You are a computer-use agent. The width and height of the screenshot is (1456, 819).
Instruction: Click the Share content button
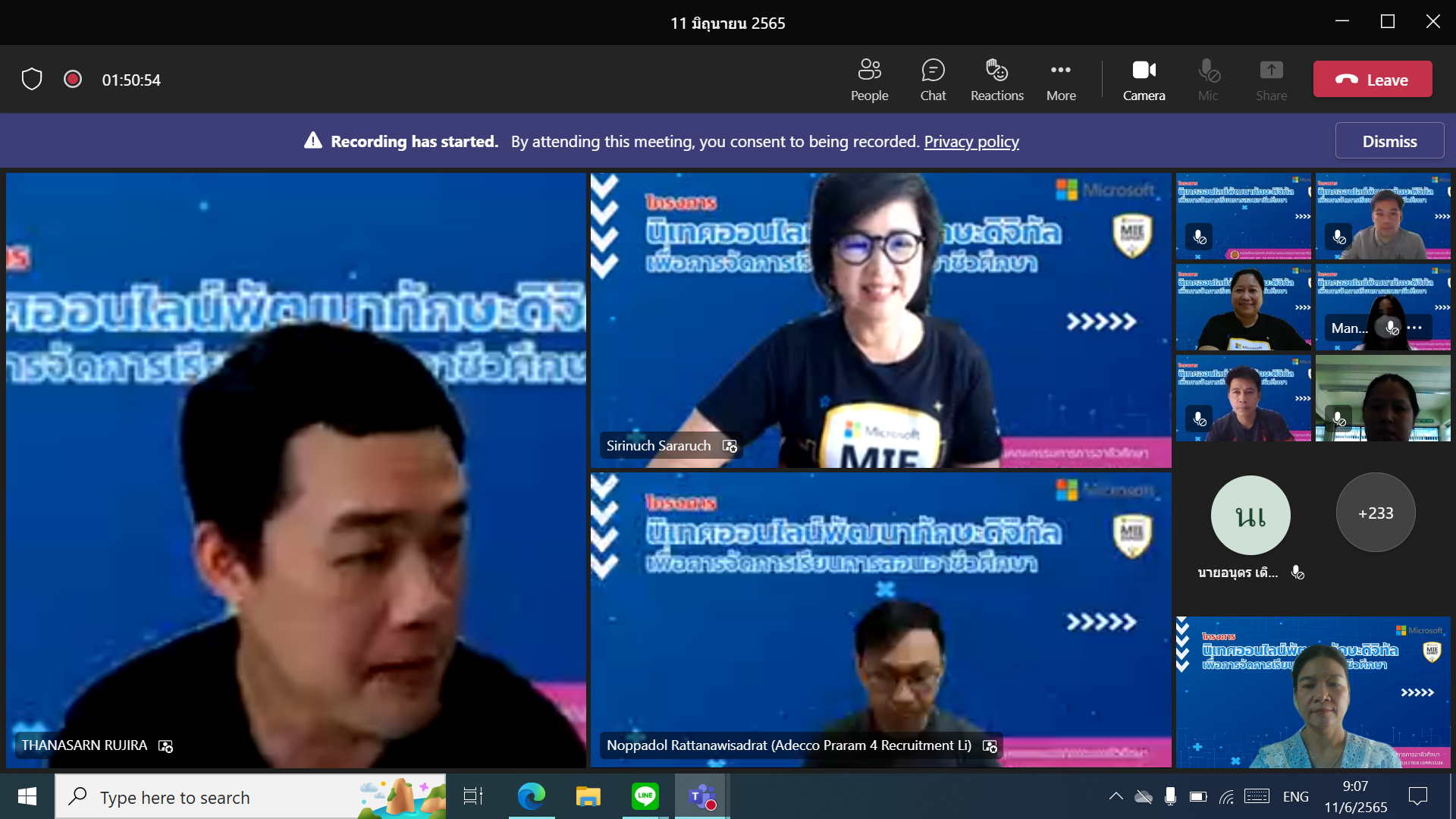1271,80
